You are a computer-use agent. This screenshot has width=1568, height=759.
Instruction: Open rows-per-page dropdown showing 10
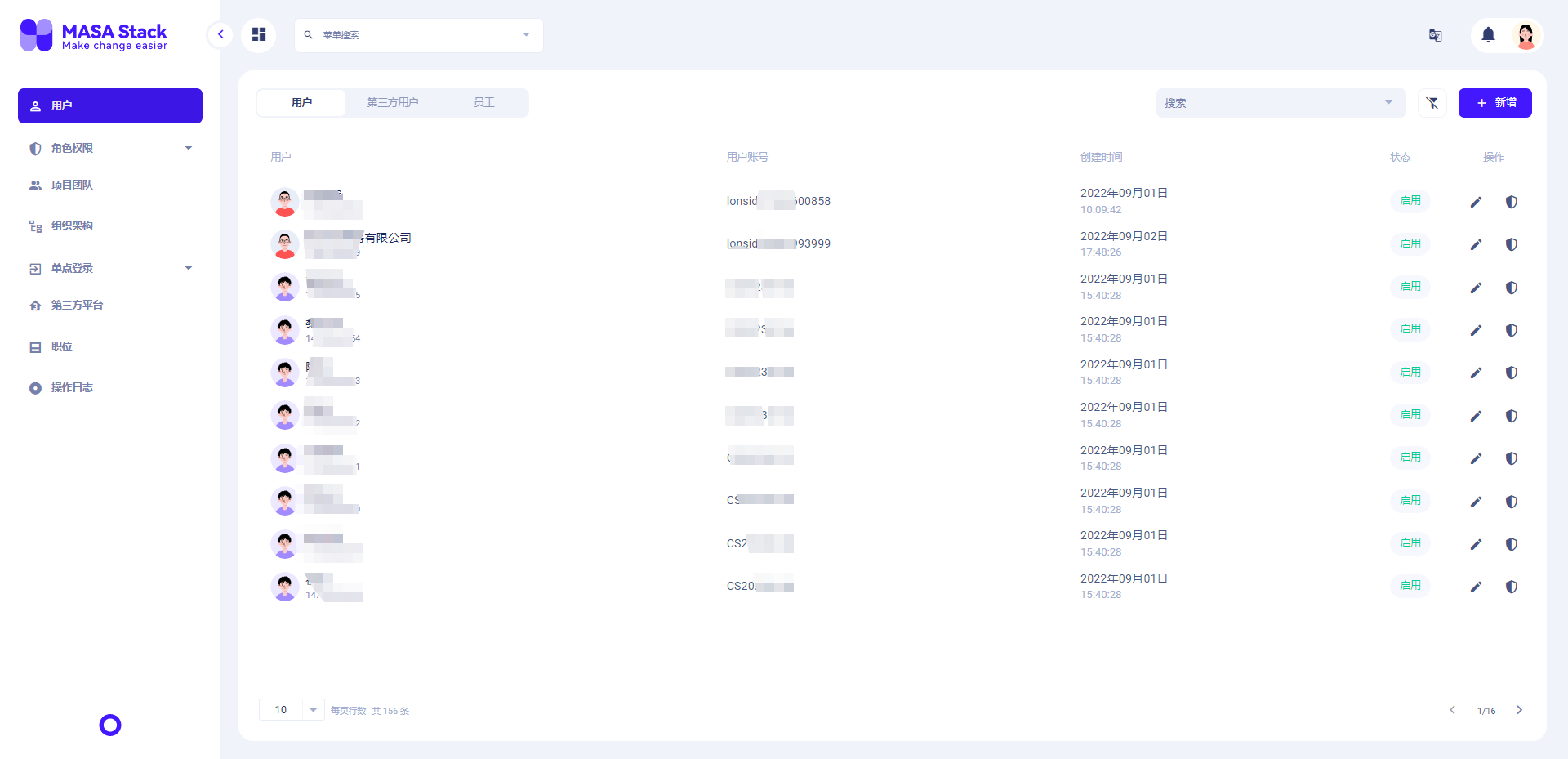(292, 710)
